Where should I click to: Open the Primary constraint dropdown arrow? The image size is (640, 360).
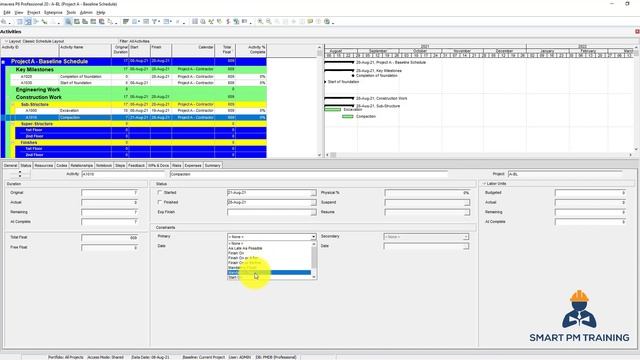tap(313, 237)
